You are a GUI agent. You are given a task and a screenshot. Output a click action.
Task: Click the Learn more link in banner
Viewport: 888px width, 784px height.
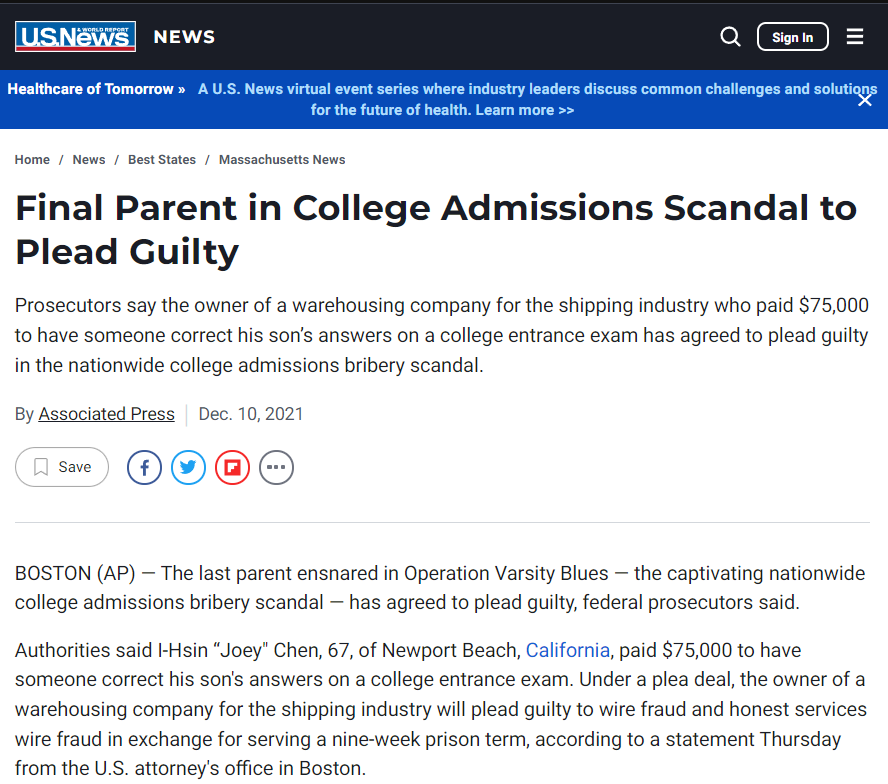pyautogui.click(x=524, y=110)
